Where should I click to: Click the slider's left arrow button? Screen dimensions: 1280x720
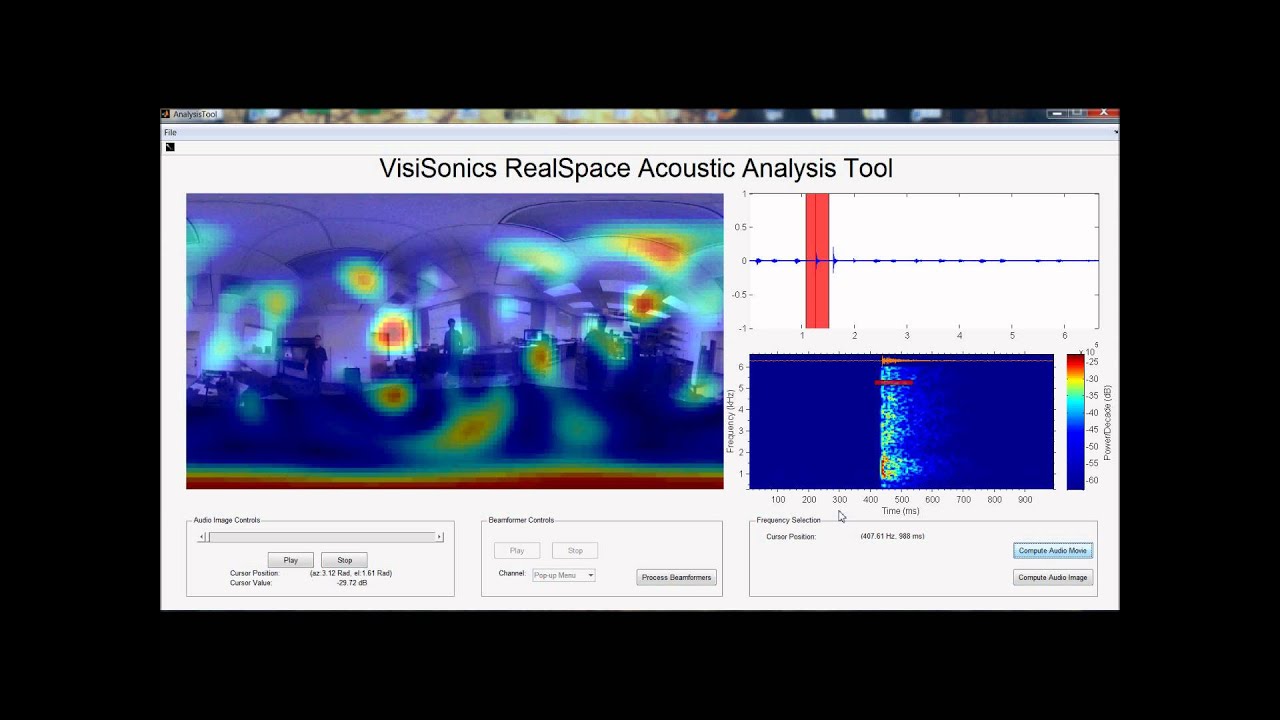pos(202,537)
